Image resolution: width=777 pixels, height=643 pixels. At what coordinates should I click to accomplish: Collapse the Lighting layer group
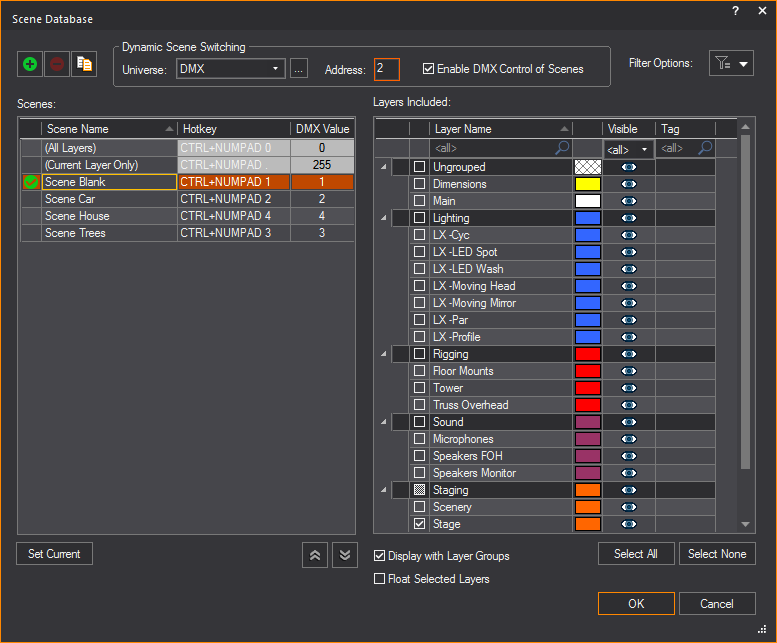385,218
